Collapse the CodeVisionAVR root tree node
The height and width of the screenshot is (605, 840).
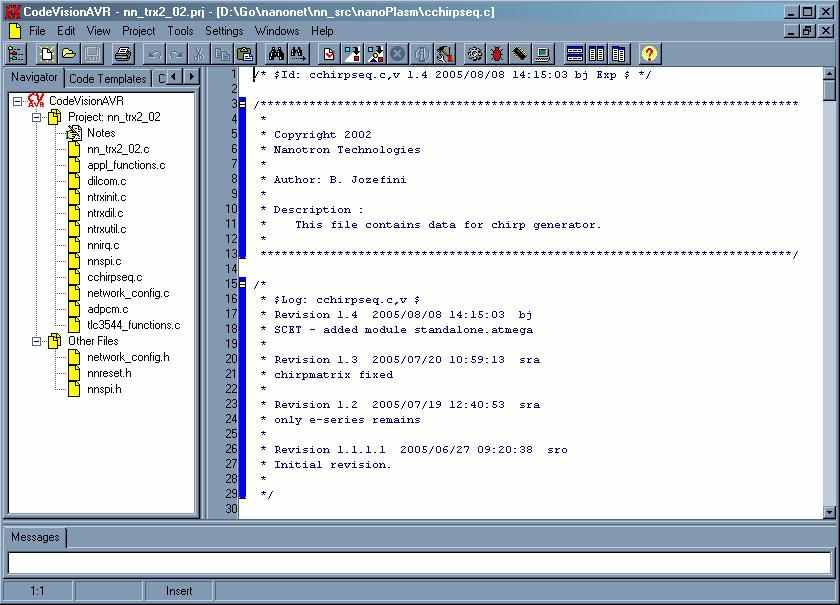click(18, 101)
